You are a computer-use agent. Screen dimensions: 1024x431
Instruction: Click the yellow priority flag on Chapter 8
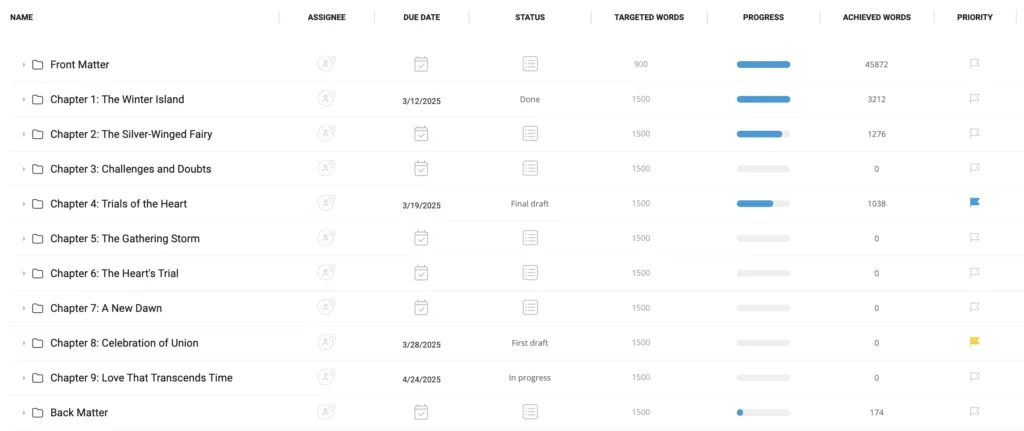974,342
